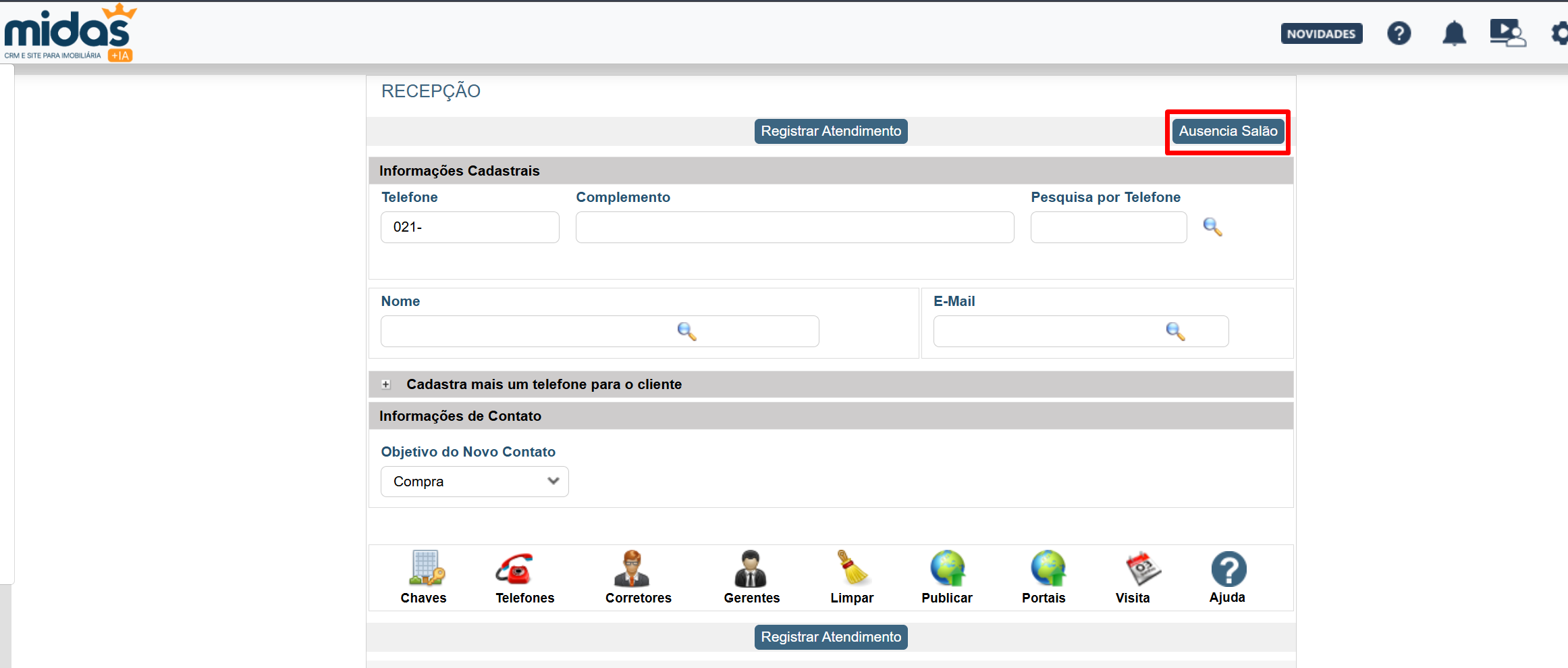Click the magnifier in the E-Mail field
Screen dimensions: 1568x668
point(1175,331)
